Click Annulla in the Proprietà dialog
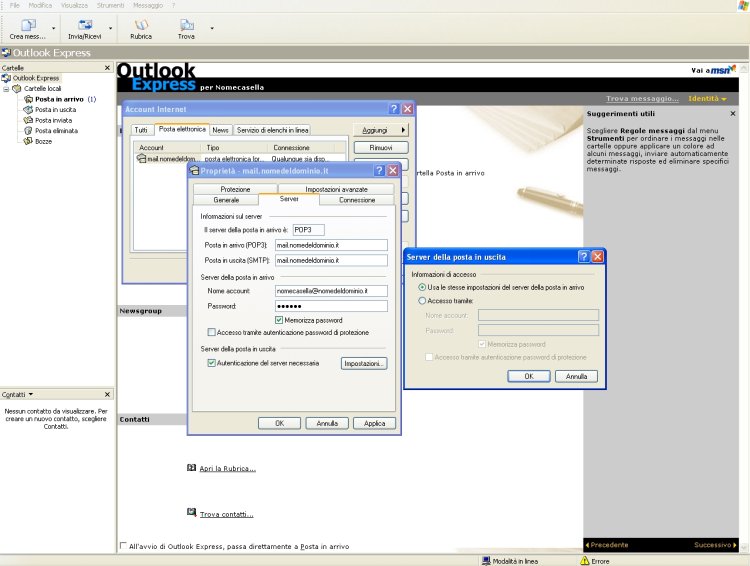Viewport: 750px width, 566px height. 327,423
